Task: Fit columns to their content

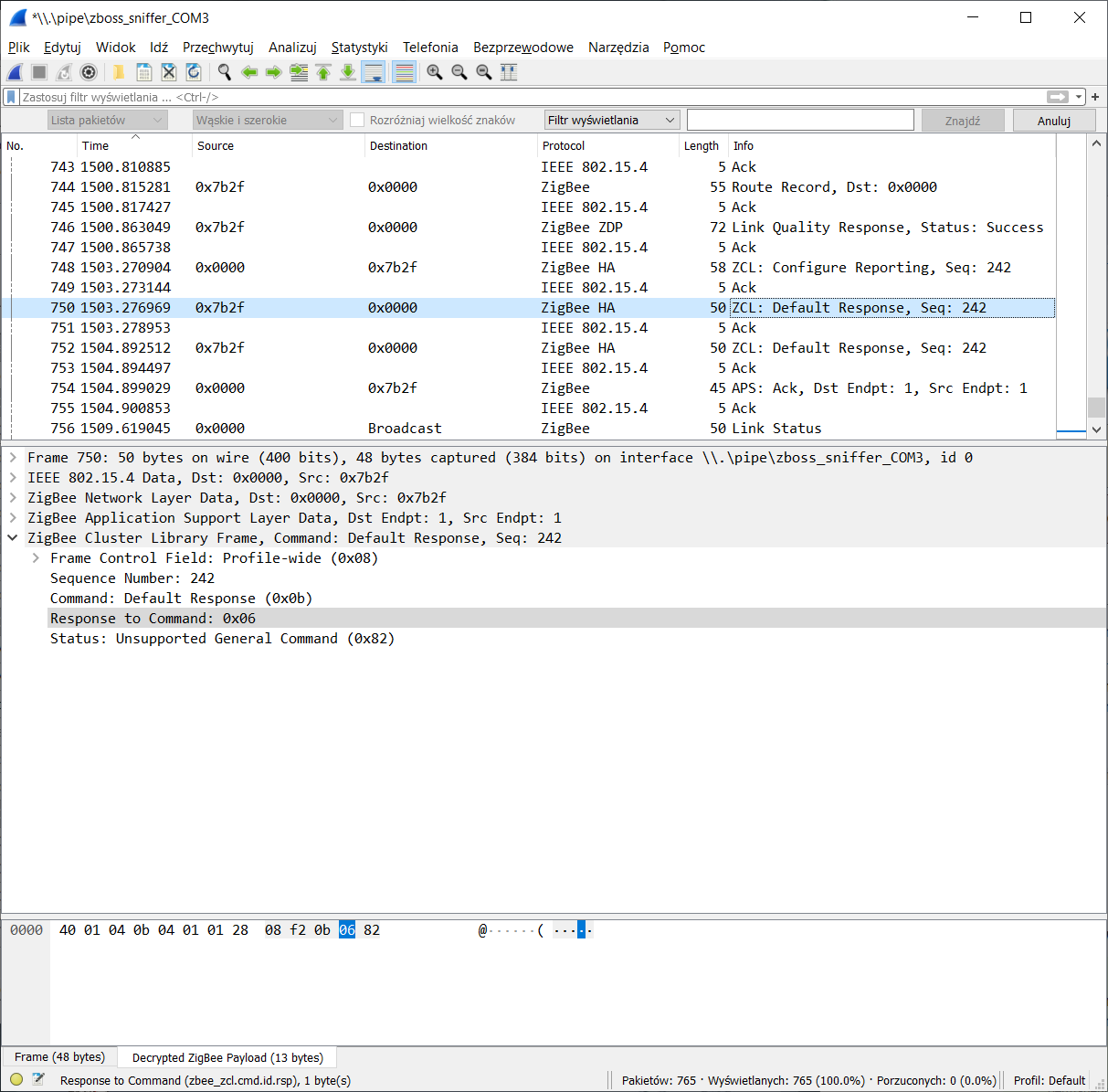Action: [509, 72]
